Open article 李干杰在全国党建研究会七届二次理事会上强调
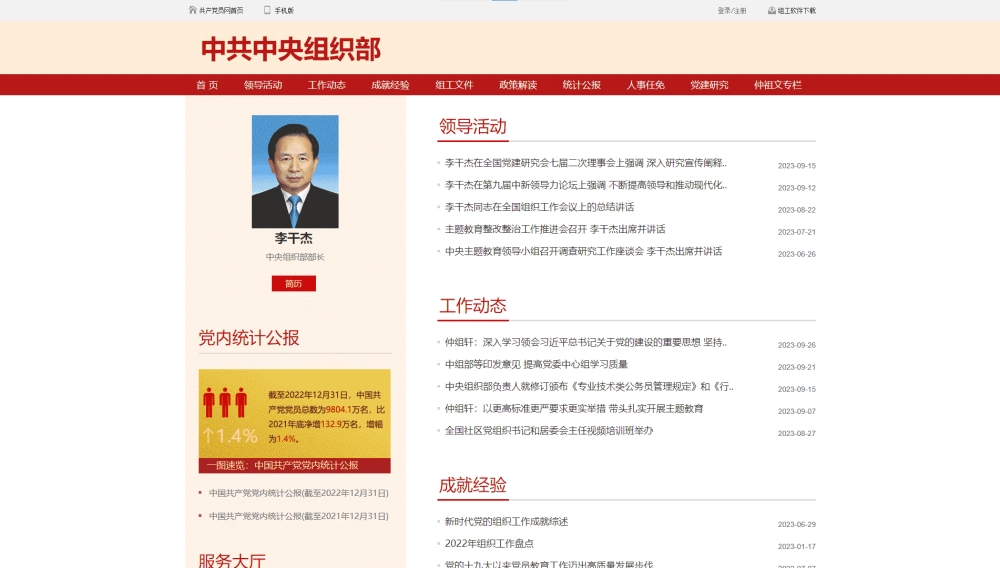This screenshot has width=1000, height=568. click(x=585, y=163)
